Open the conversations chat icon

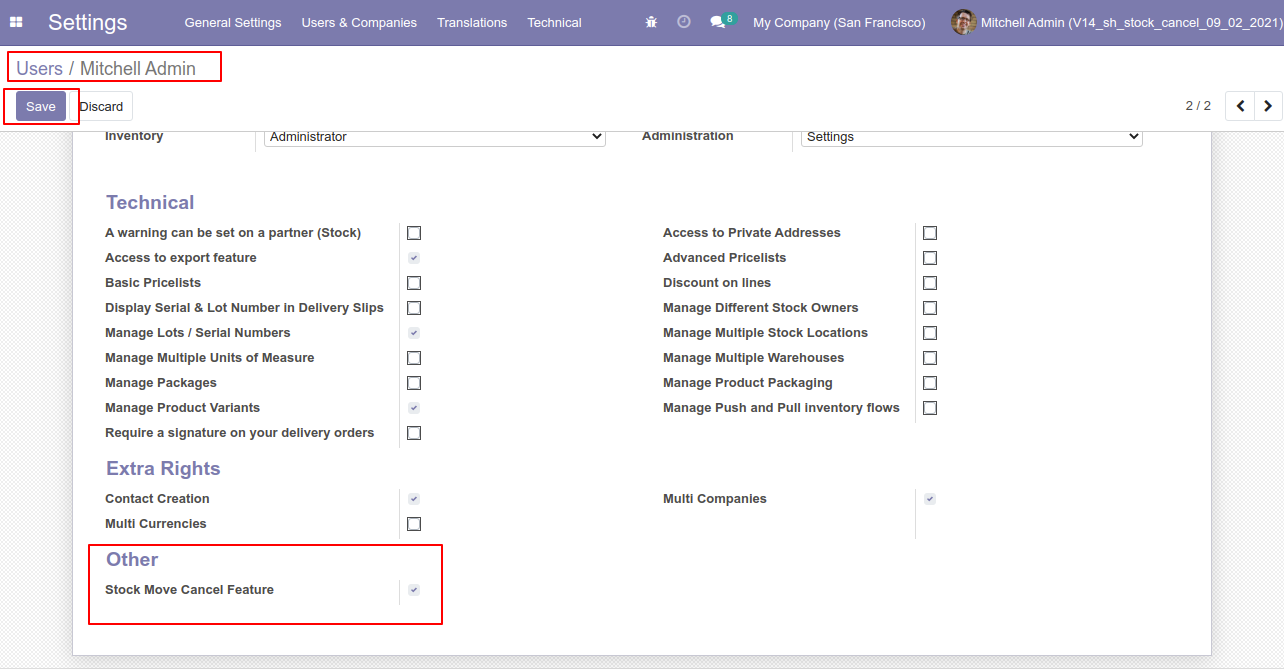click(x=717, y=22)
